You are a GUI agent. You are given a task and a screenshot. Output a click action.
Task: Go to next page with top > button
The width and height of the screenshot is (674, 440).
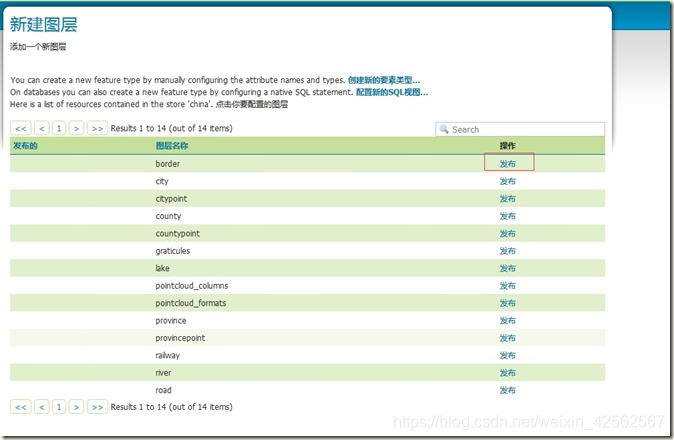76,128
